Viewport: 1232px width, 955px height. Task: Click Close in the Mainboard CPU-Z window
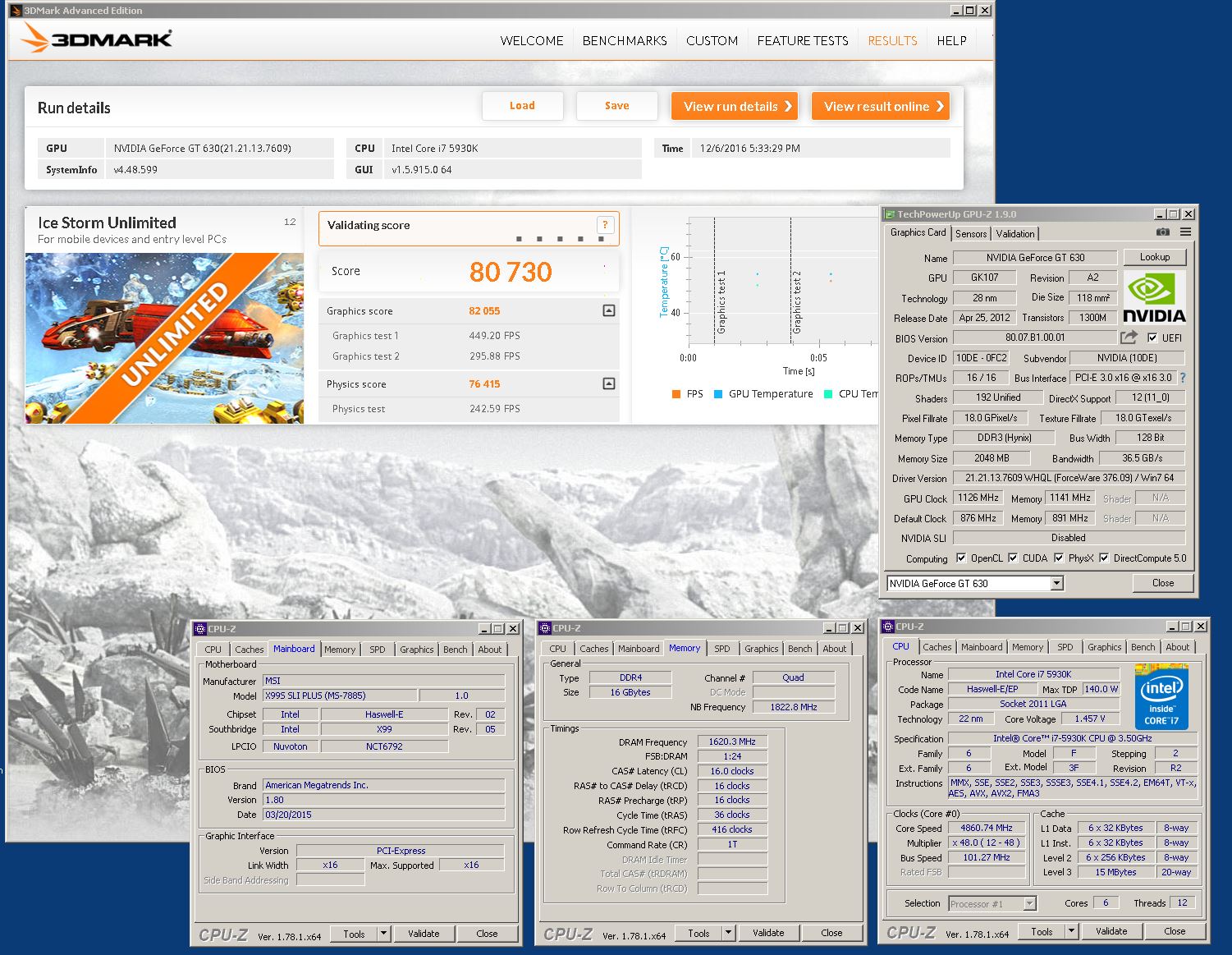[x=487, y=934]
